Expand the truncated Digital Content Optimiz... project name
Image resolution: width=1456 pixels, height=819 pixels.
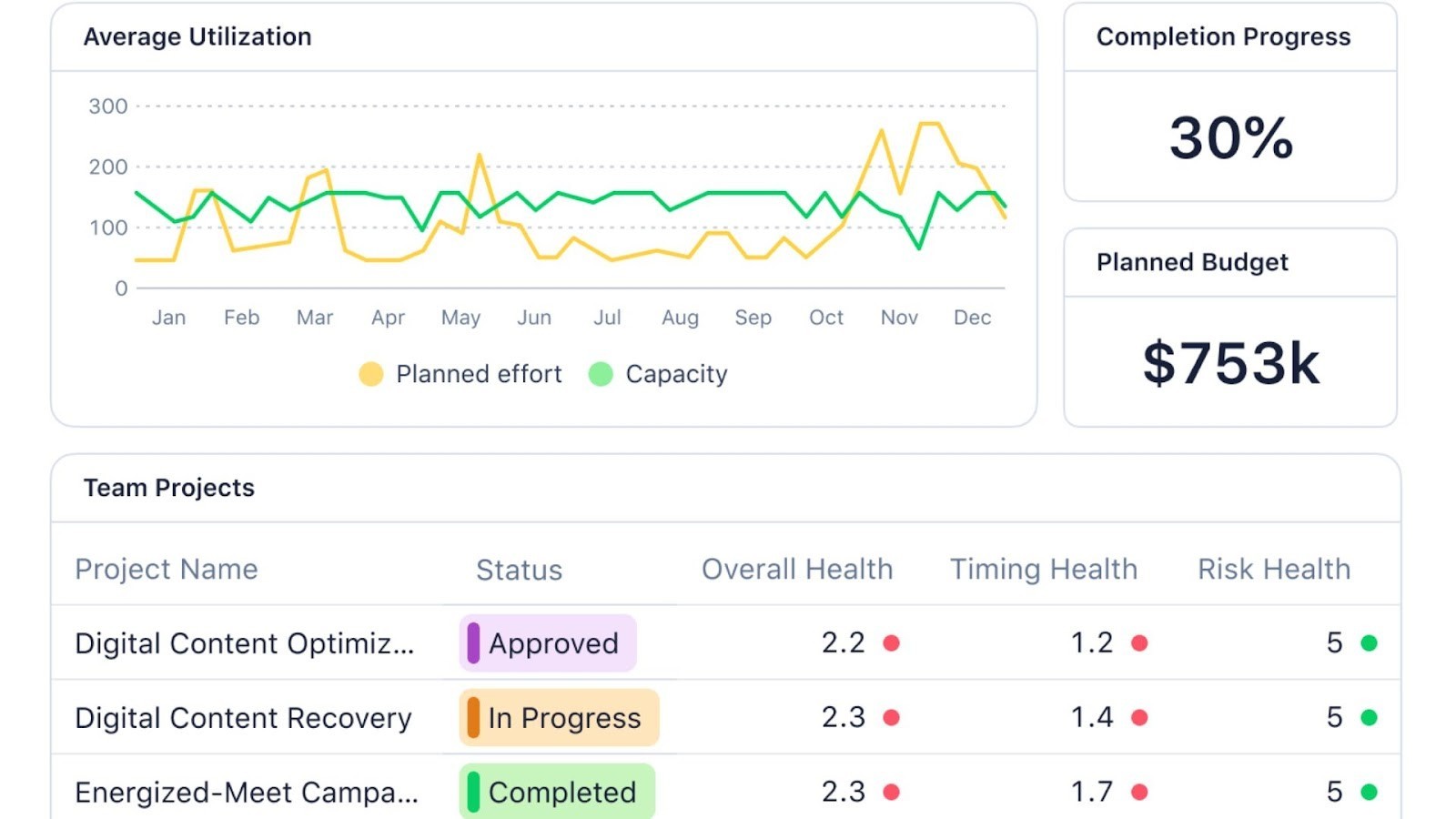pos(243,643)
